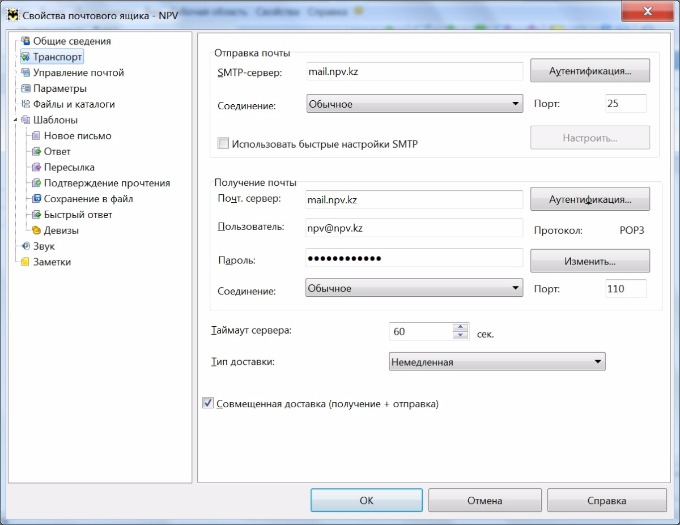Click the SMTP-сервер input field

click(x=414, y=72)
